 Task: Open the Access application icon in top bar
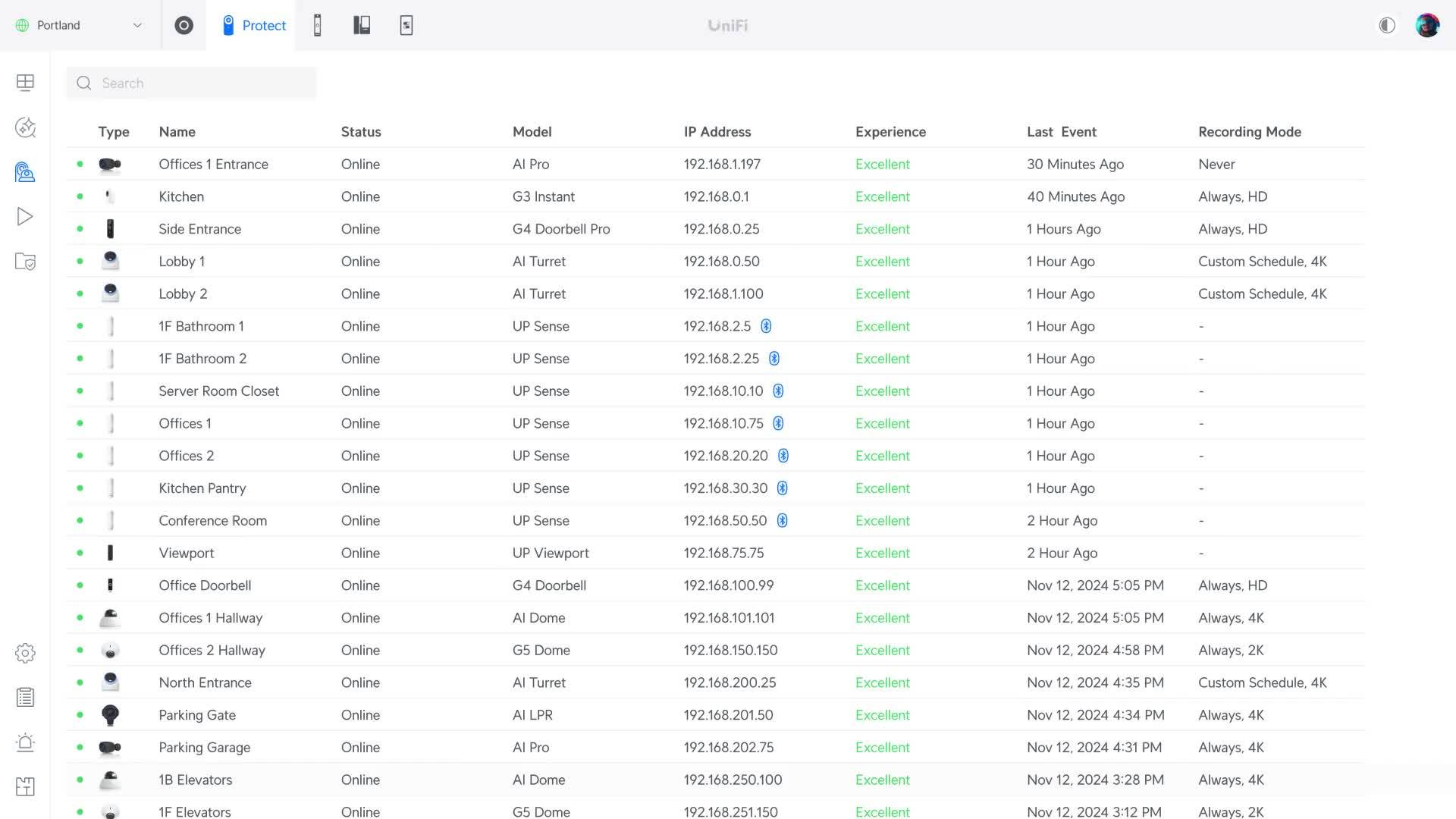click(318, 25)
